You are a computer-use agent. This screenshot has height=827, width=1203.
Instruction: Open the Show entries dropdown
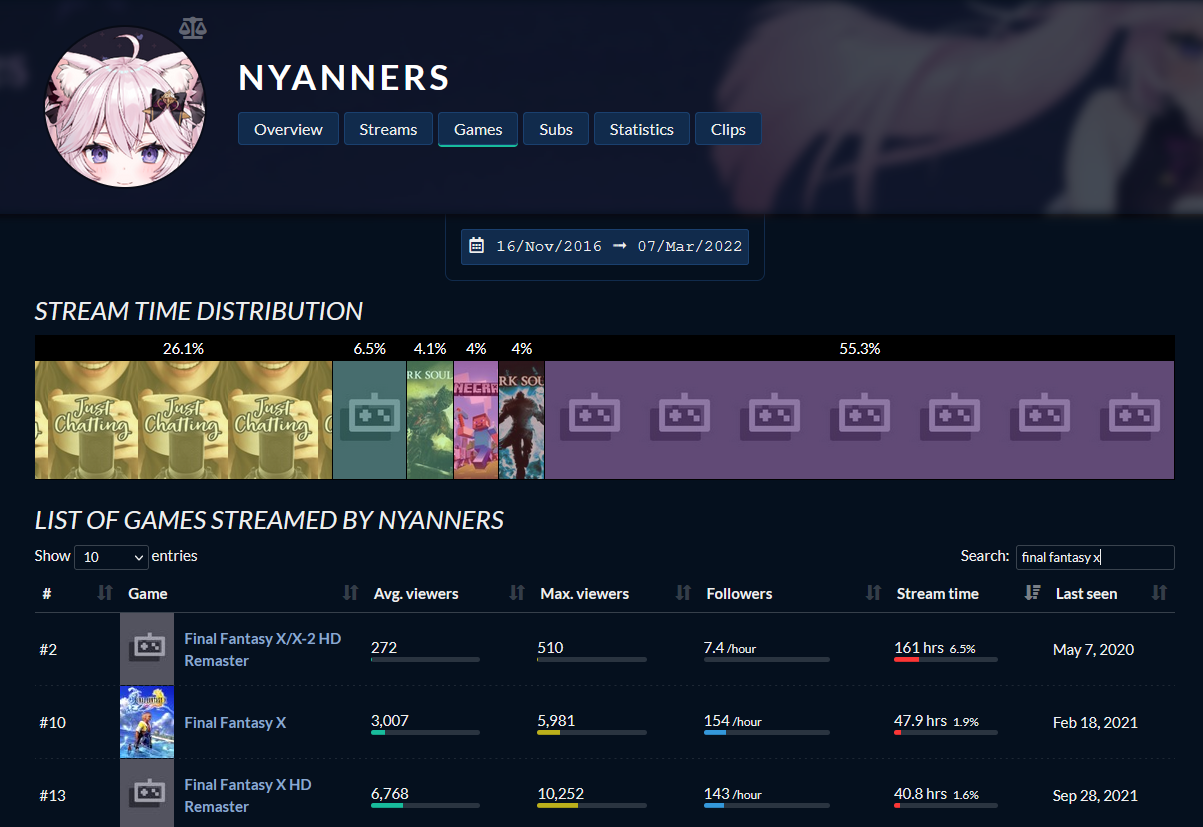(x=111, y=557)
